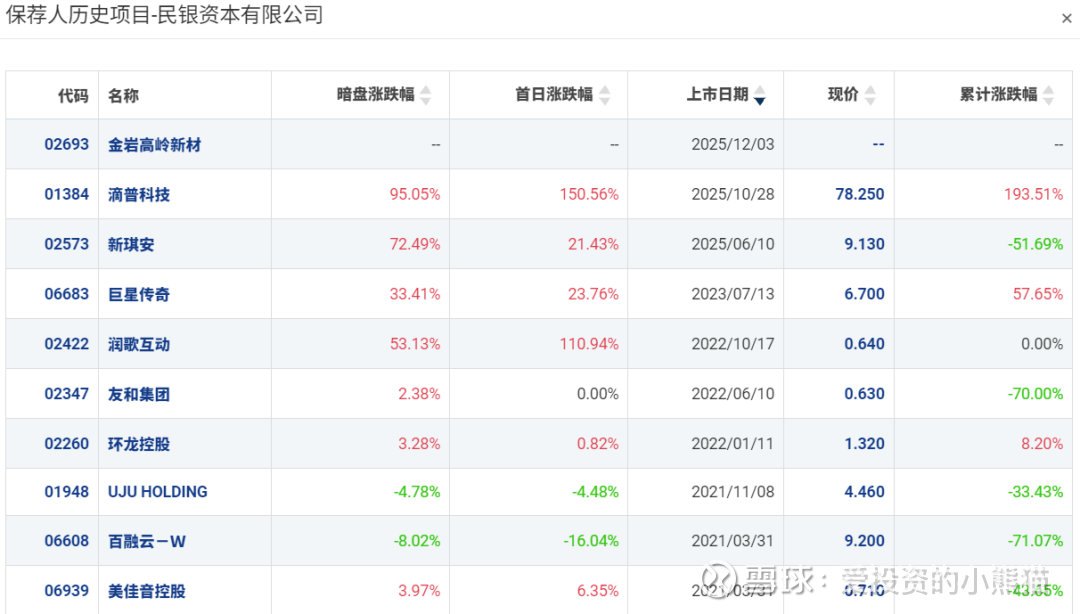
Task: Sort by 首日涨跌幅 column arrows
Action: [x=605, y=95]
